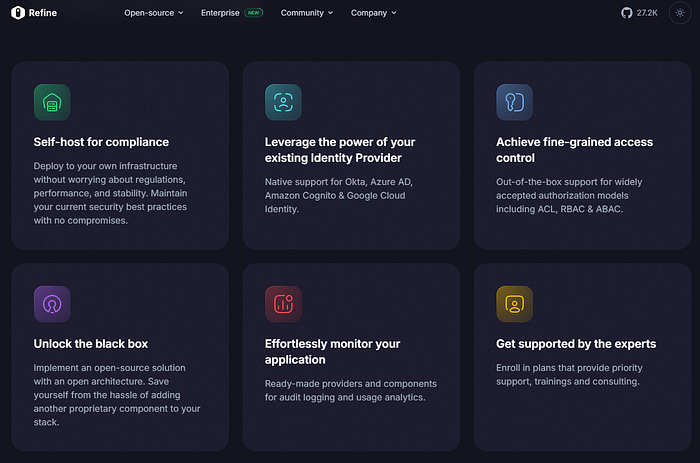Click the Implement an open-source solution paragraph
The height and width of the screenshot is (463, 700).
click(117, 395)
